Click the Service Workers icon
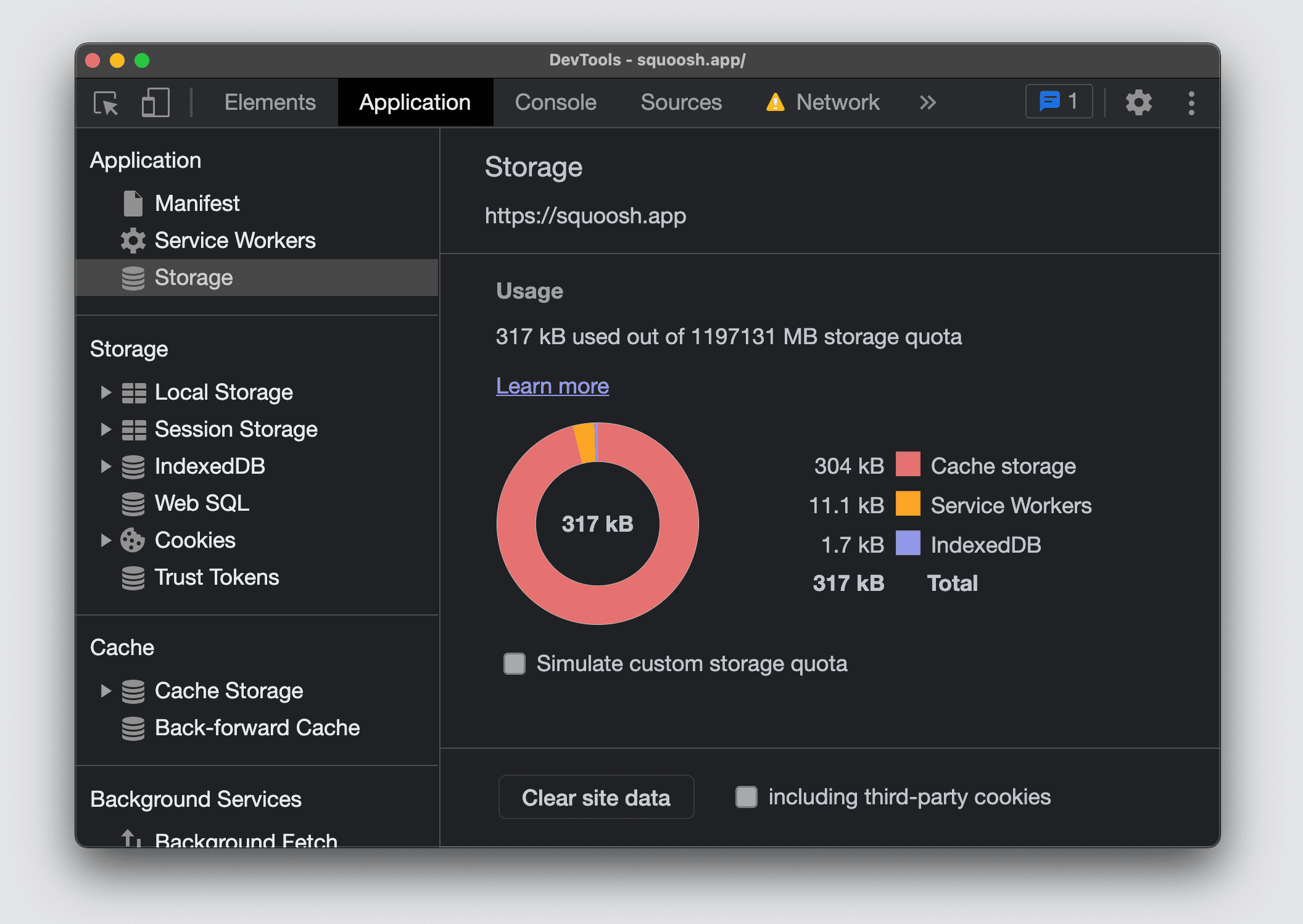The height and width of the screenshot is (924, 1303). [x=131, y=239]
